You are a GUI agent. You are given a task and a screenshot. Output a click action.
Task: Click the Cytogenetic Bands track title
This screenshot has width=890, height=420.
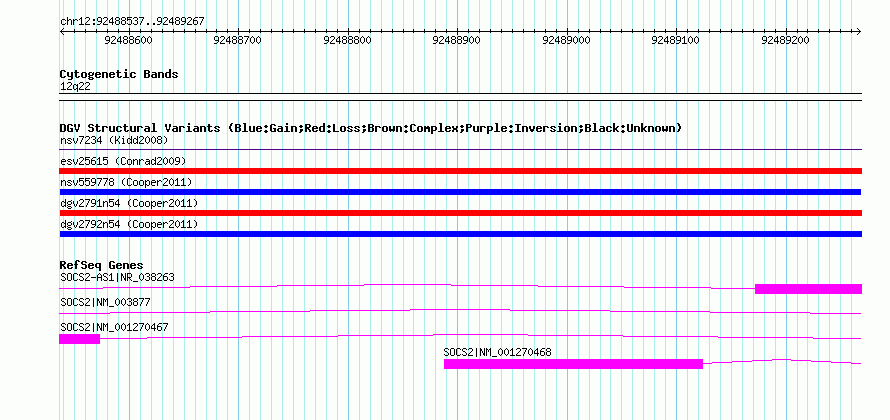tap(119, 74)
